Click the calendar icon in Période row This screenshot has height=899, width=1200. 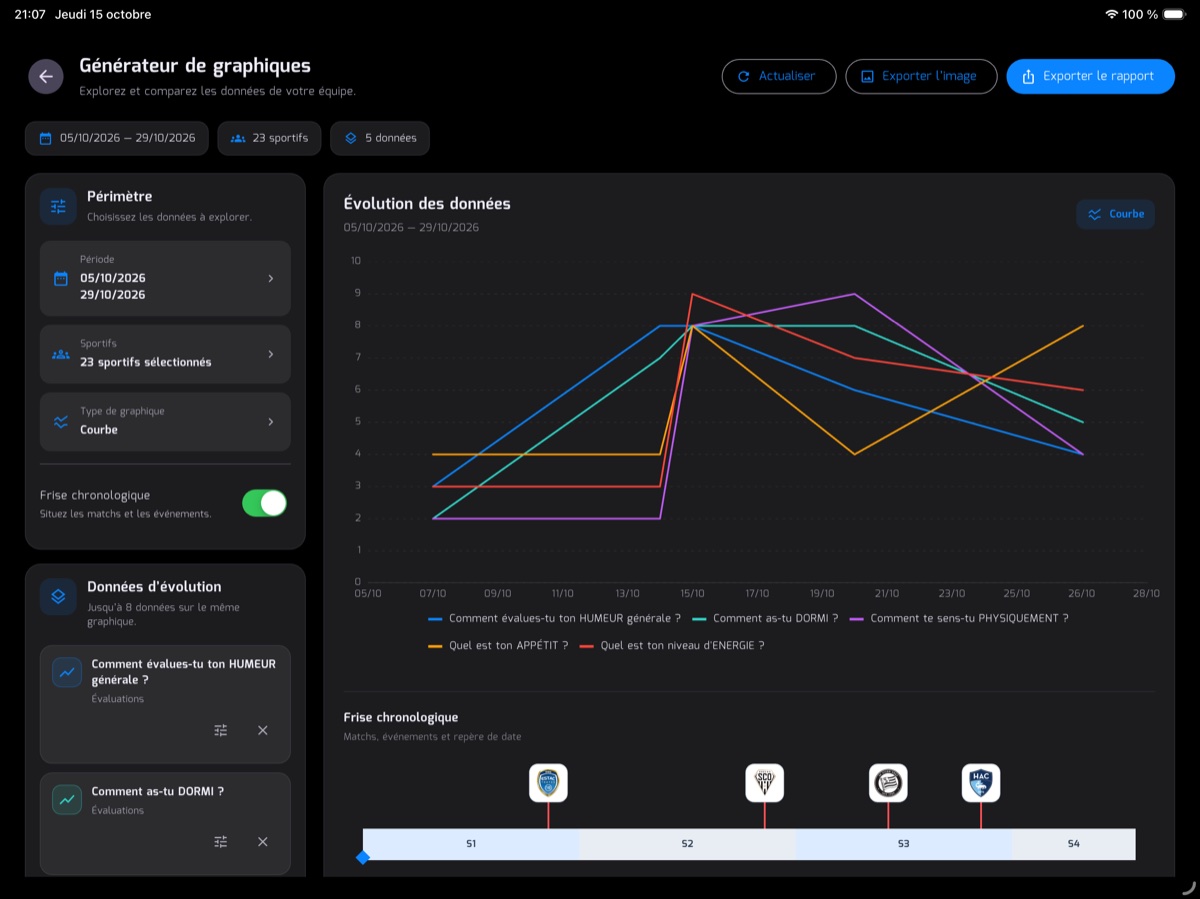coord(60,279)
